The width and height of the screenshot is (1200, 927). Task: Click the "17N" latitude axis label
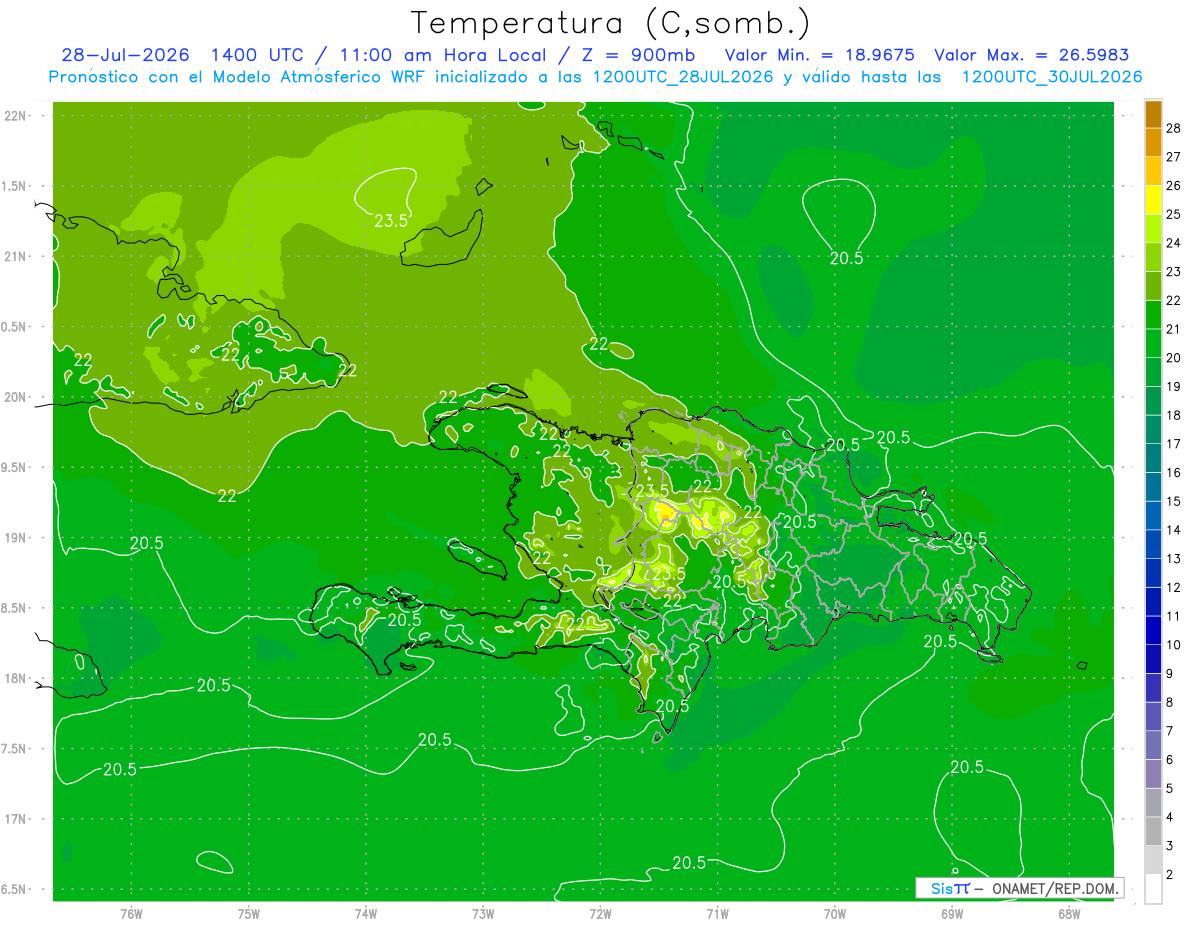click(16, 819)
